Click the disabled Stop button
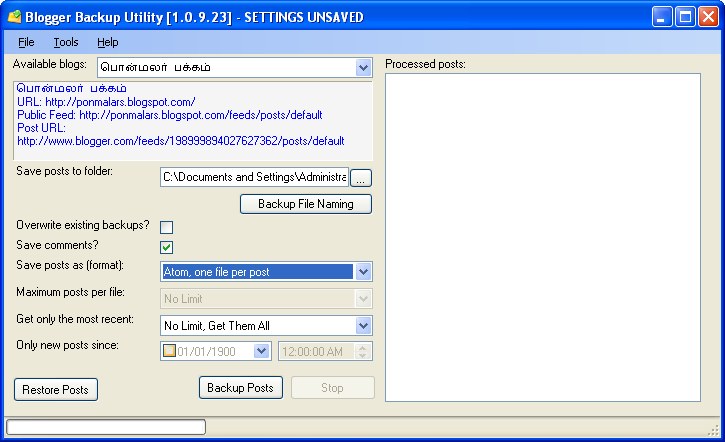Viewport: 725px width, 442px height. point(332,387)
